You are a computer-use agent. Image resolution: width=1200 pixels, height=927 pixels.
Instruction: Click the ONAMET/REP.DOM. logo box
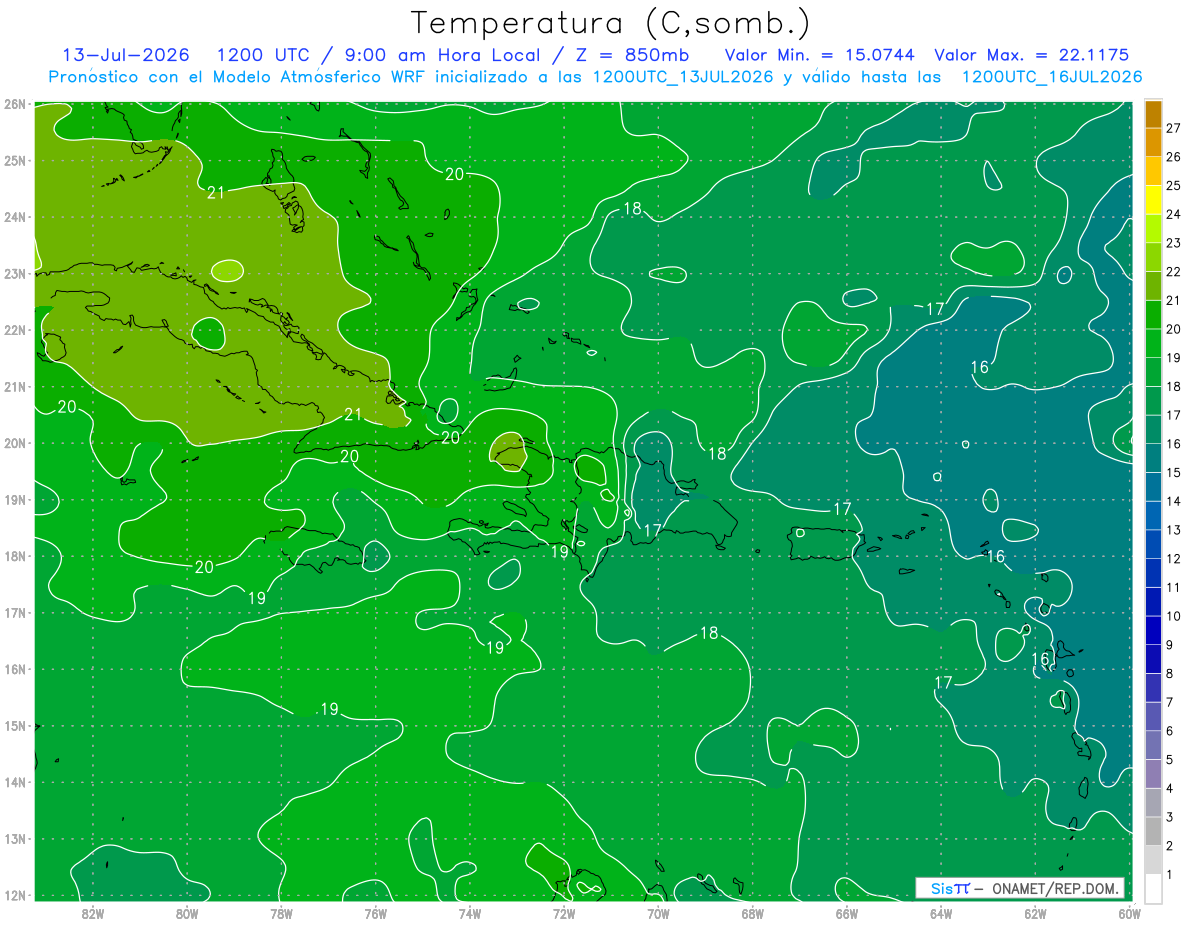point(1020,888)
